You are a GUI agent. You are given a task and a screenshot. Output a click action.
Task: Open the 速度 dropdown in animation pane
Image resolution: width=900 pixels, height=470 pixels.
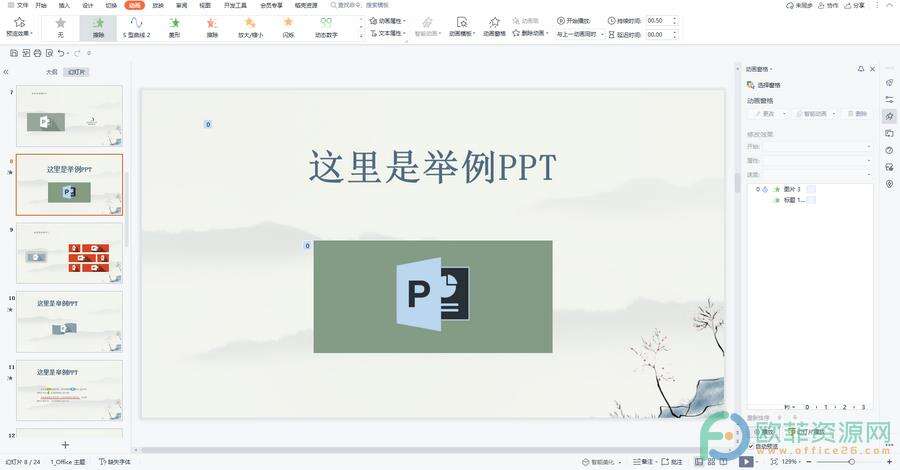coord(817,174)
